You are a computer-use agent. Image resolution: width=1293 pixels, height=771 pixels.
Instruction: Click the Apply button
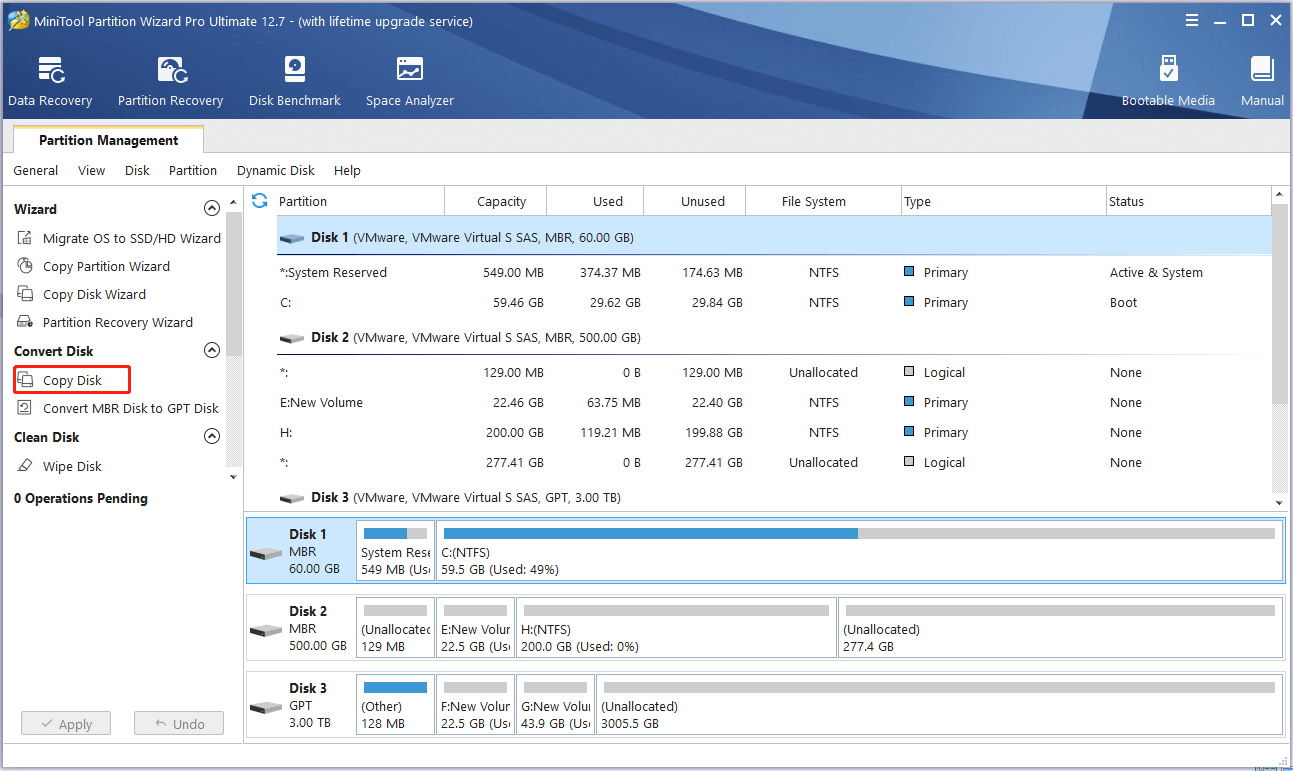tap(66, 724)
